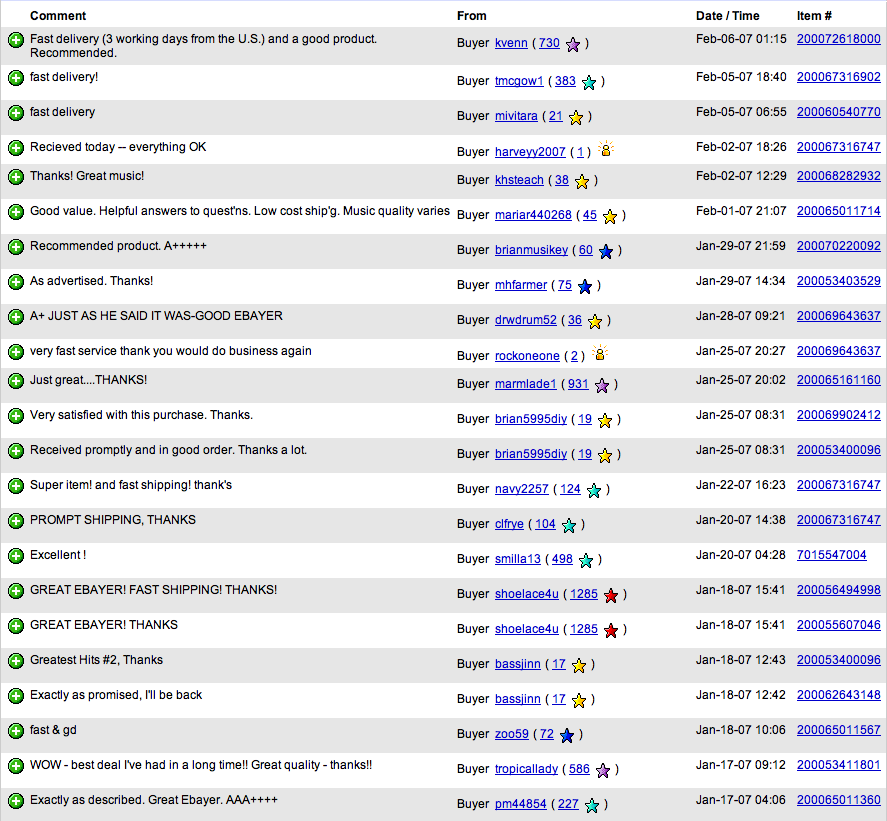Click green plus icon for 'Just great....THANKS!'
Screen dimensions: 887x821
(16, 381)
